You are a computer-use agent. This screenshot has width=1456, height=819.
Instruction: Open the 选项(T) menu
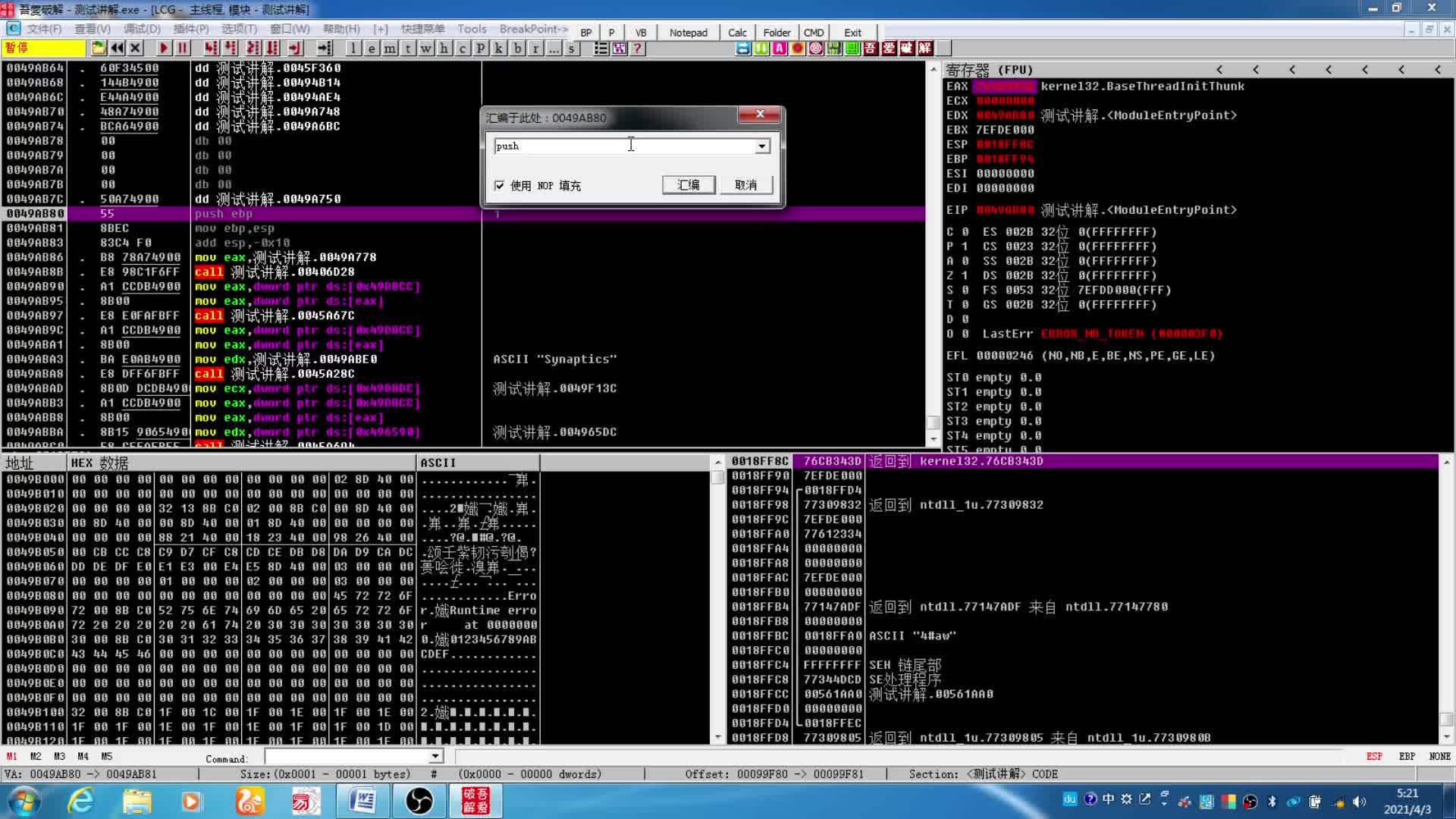[x=240, y=29]
